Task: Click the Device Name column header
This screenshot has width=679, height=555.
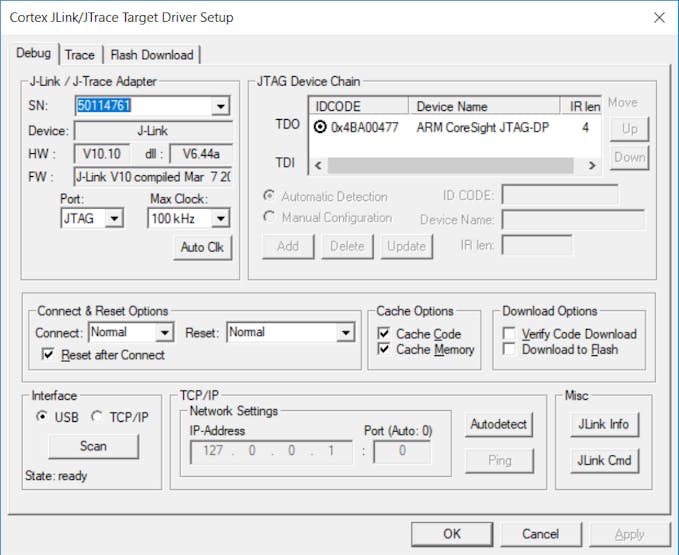Action: click(484, 106)
